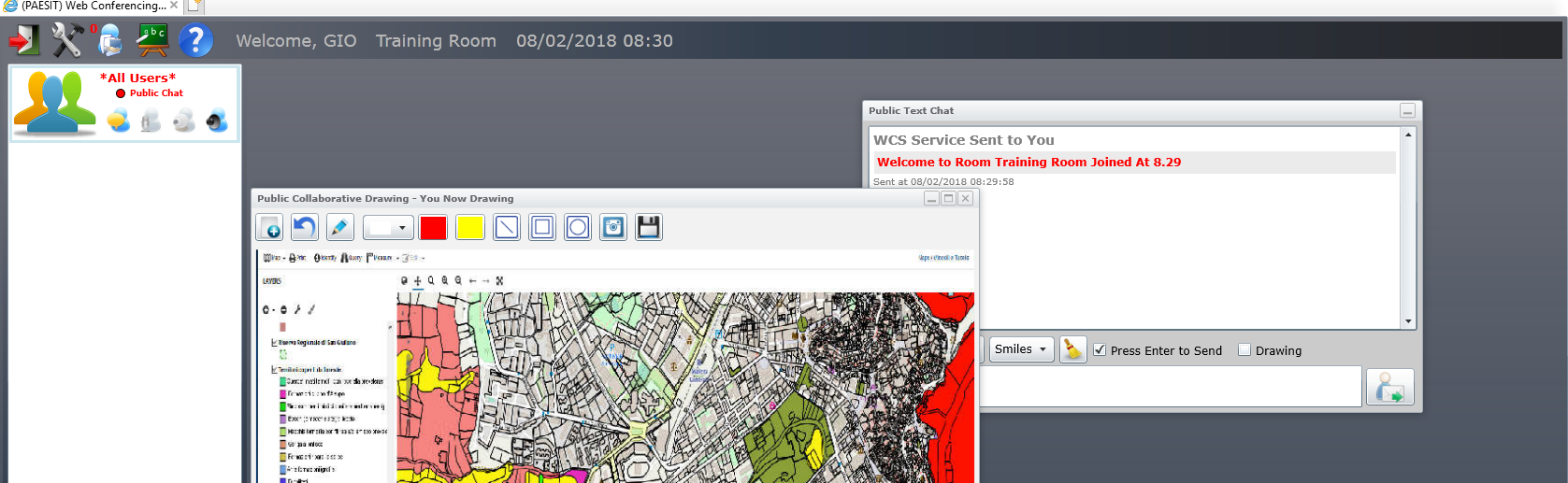This screenshot has height=483, width=1568.
Task: Click the chat message input field
Action: pos(1169,387)
